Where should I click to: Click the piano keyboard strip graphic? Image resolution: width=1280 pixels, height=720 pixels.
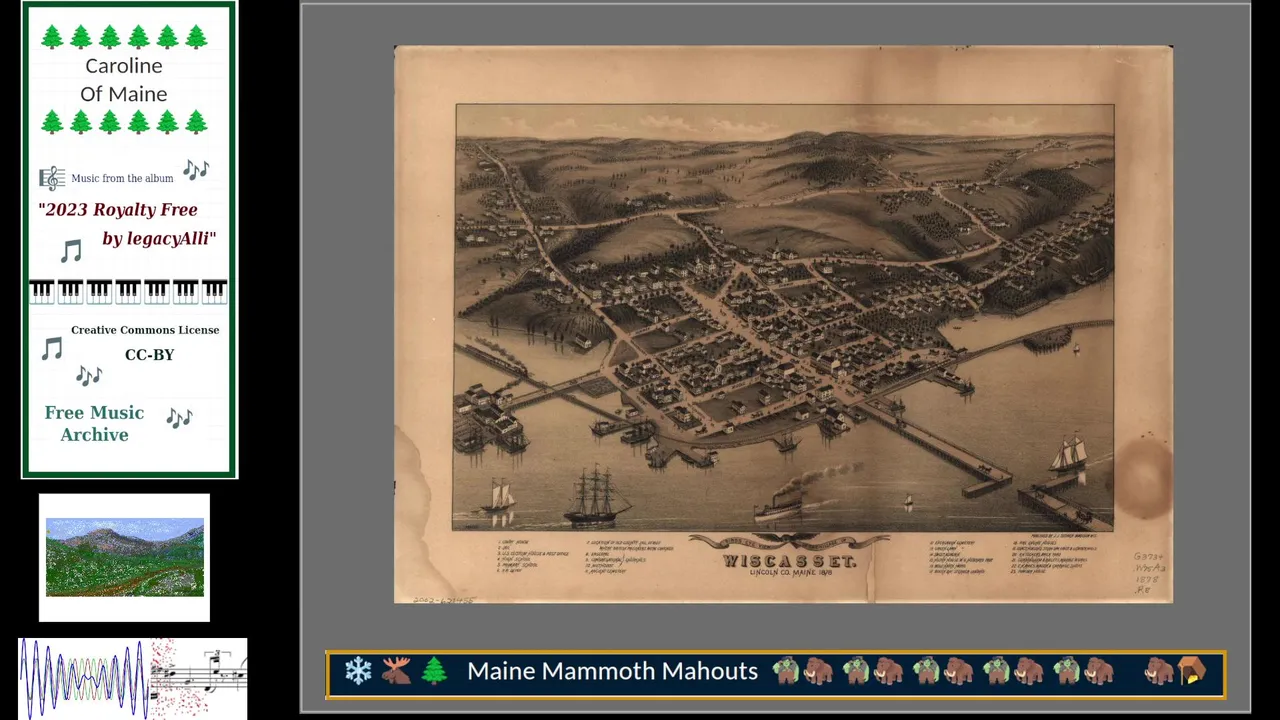tap(128, 291)
